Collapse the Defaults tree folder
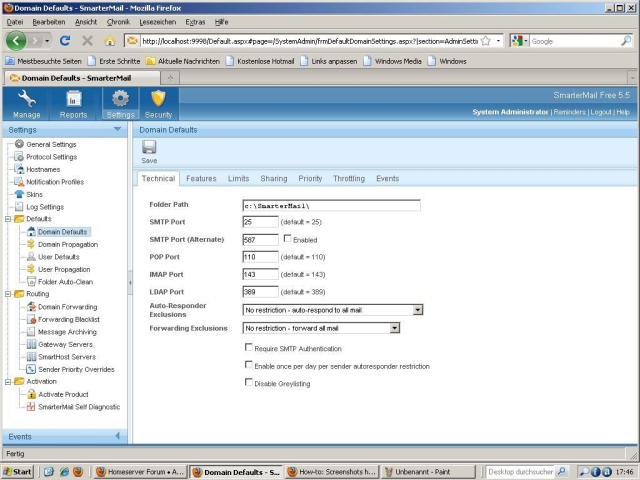The width and height of the screenshot is (640, 480). coord(8,219)
